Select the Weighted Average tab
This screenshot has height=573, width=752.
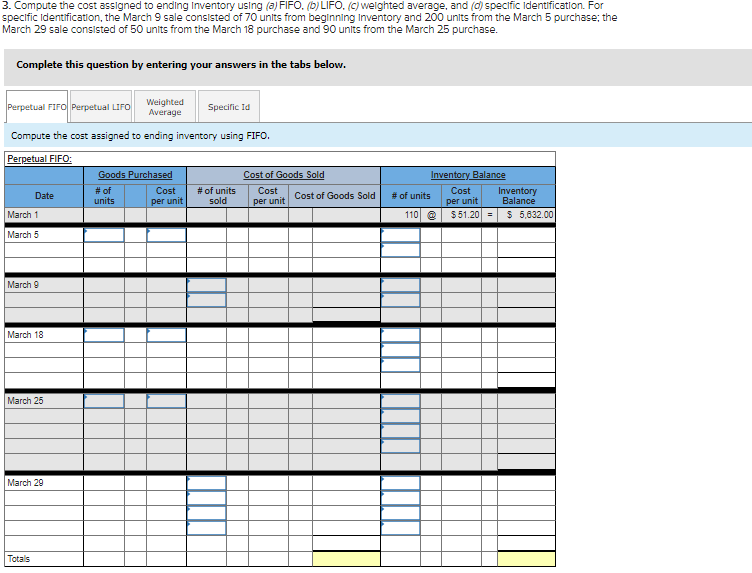pyautogui.click(x=165, y=106)
